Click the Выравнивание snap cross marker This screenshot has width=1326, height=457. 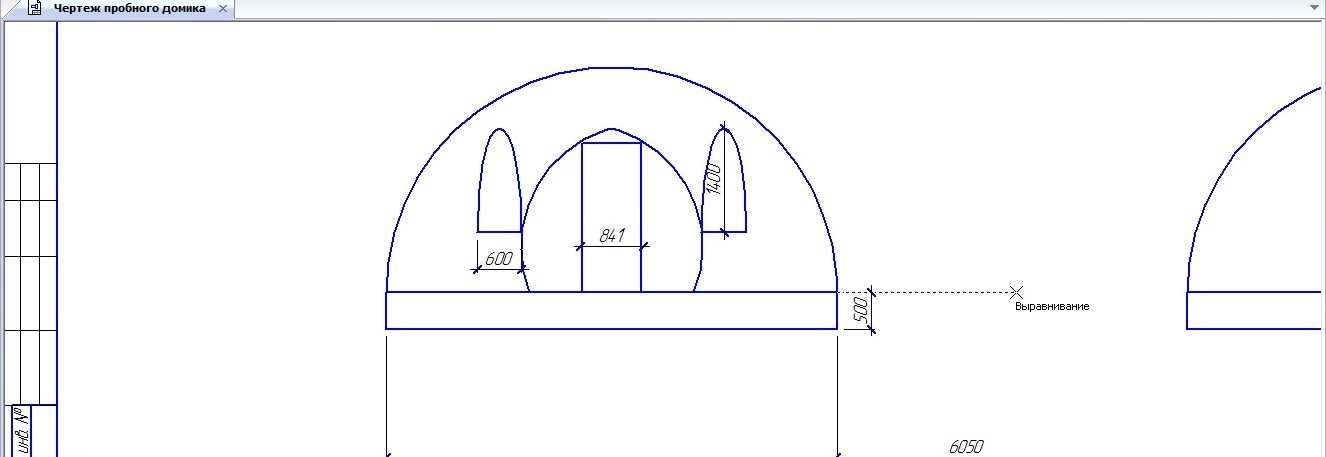click(x=1017, y=292)
